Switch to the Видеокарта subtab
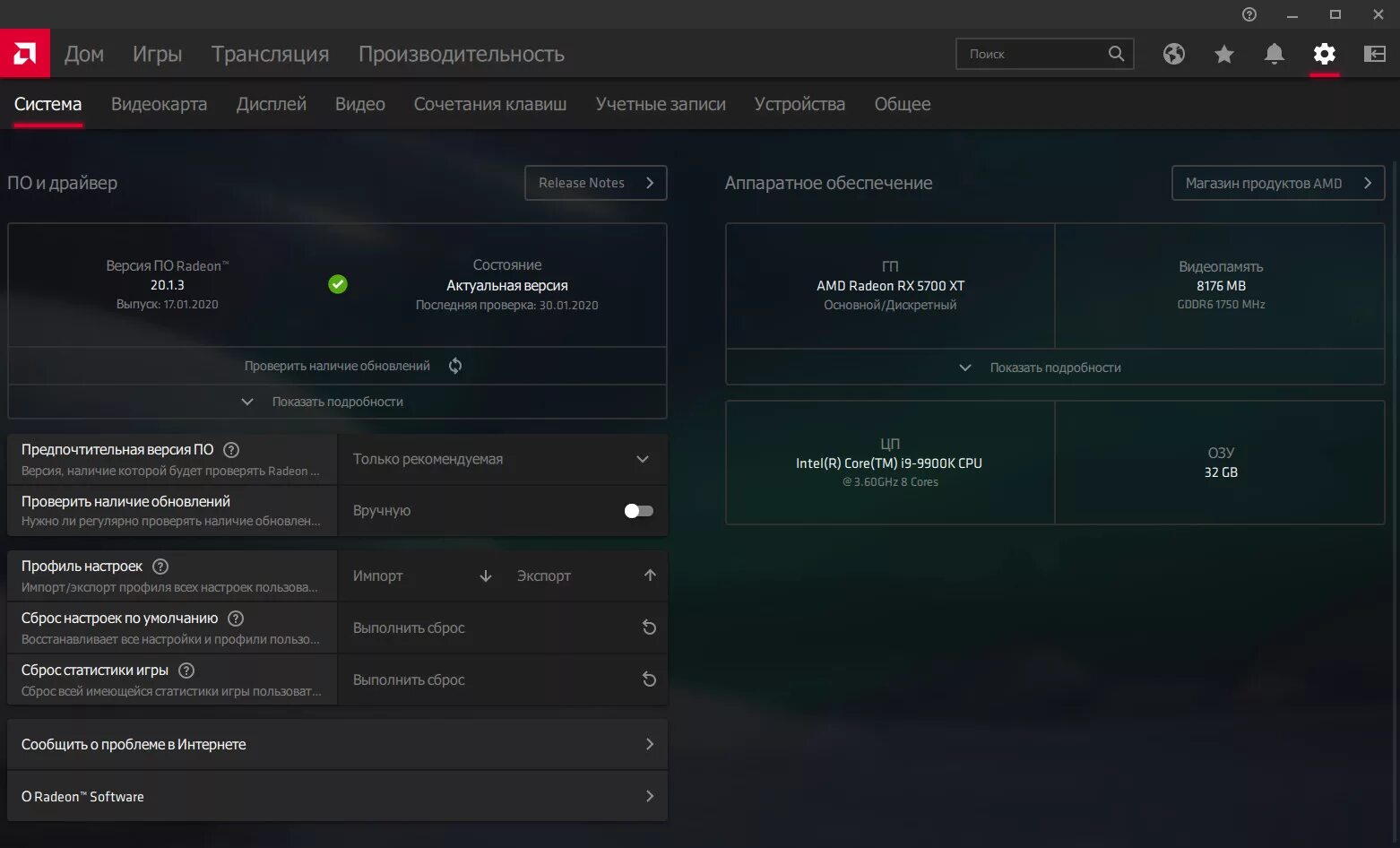 [159, 104]
